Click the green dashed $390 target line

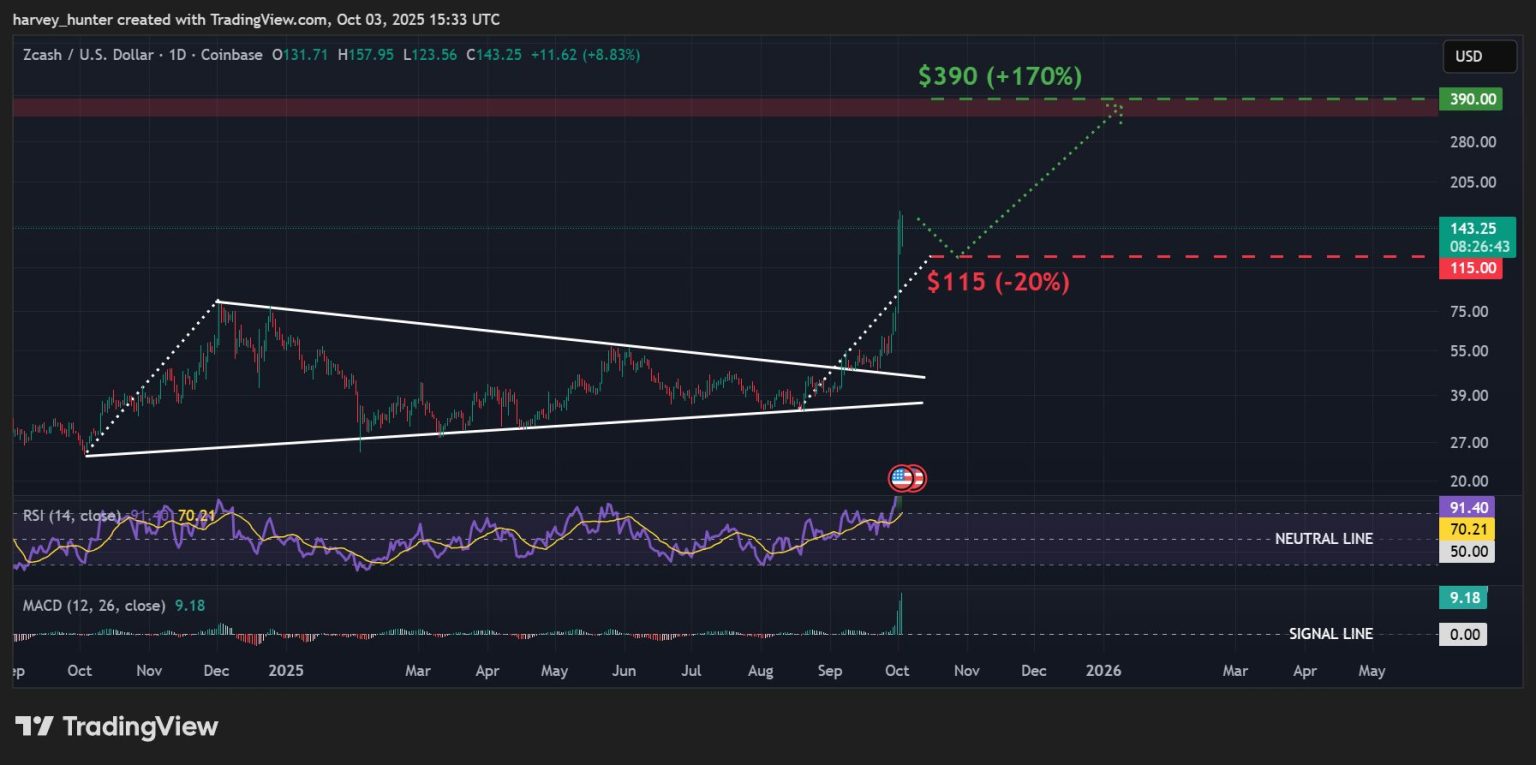tap(1250, 99)
